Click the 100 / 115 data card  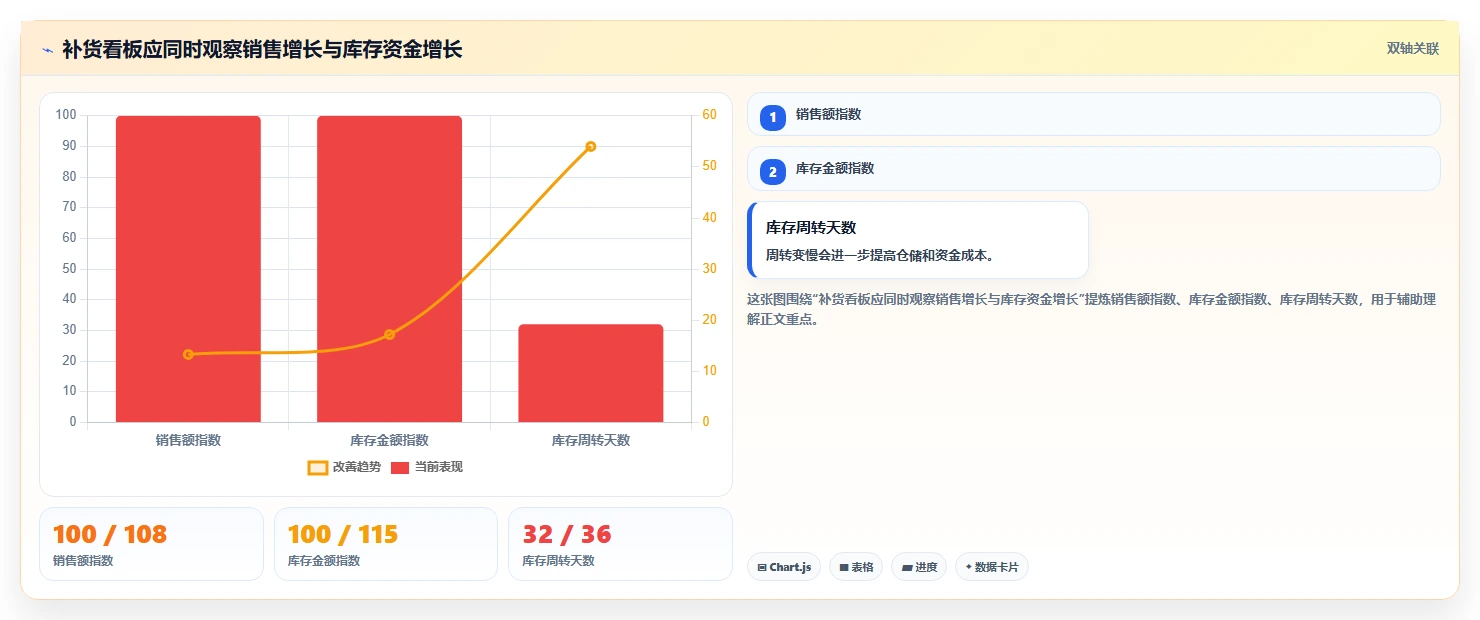click(x=386, y=544)
